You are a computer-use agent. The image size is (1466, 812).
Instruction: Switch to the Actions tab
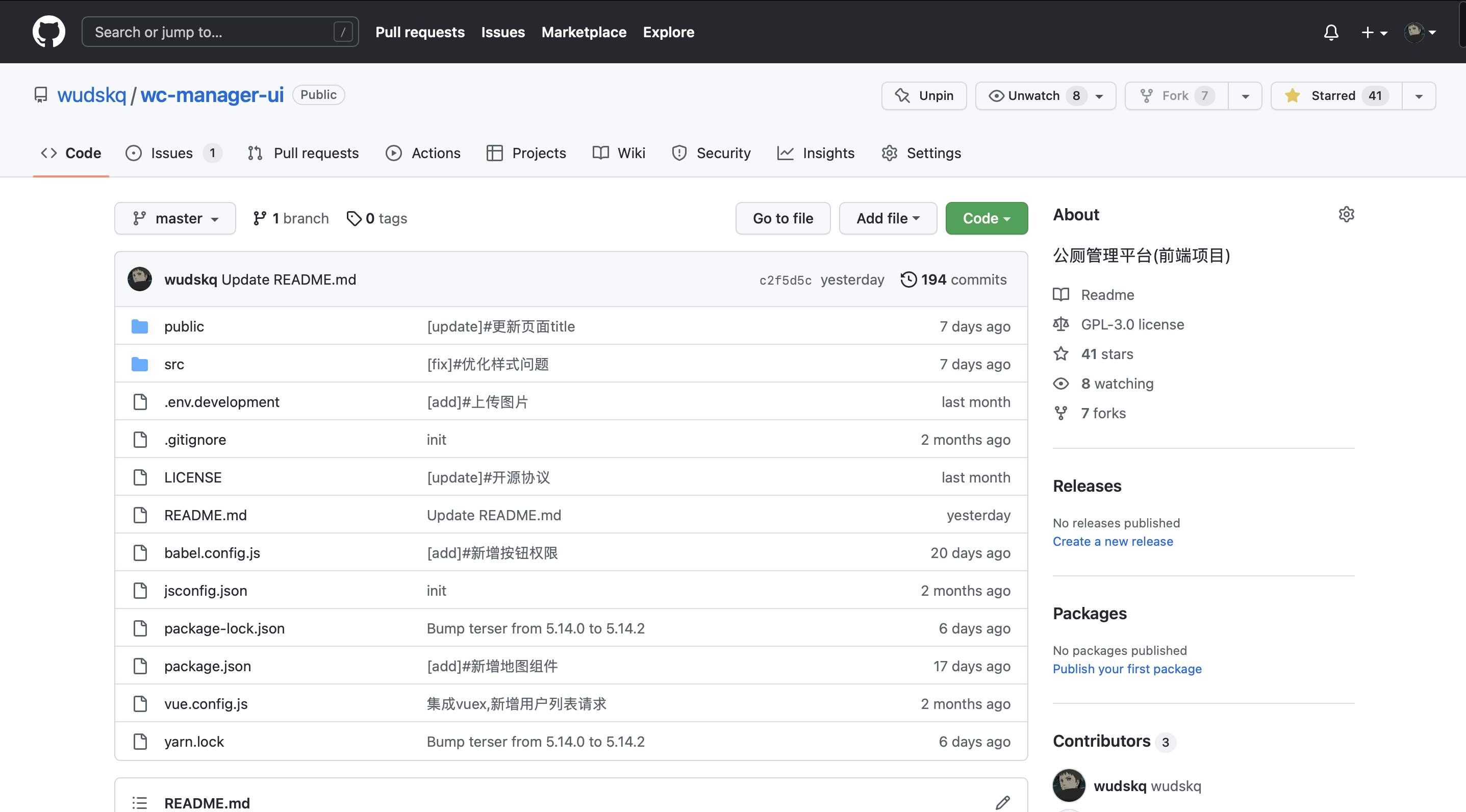pos(423,153)
